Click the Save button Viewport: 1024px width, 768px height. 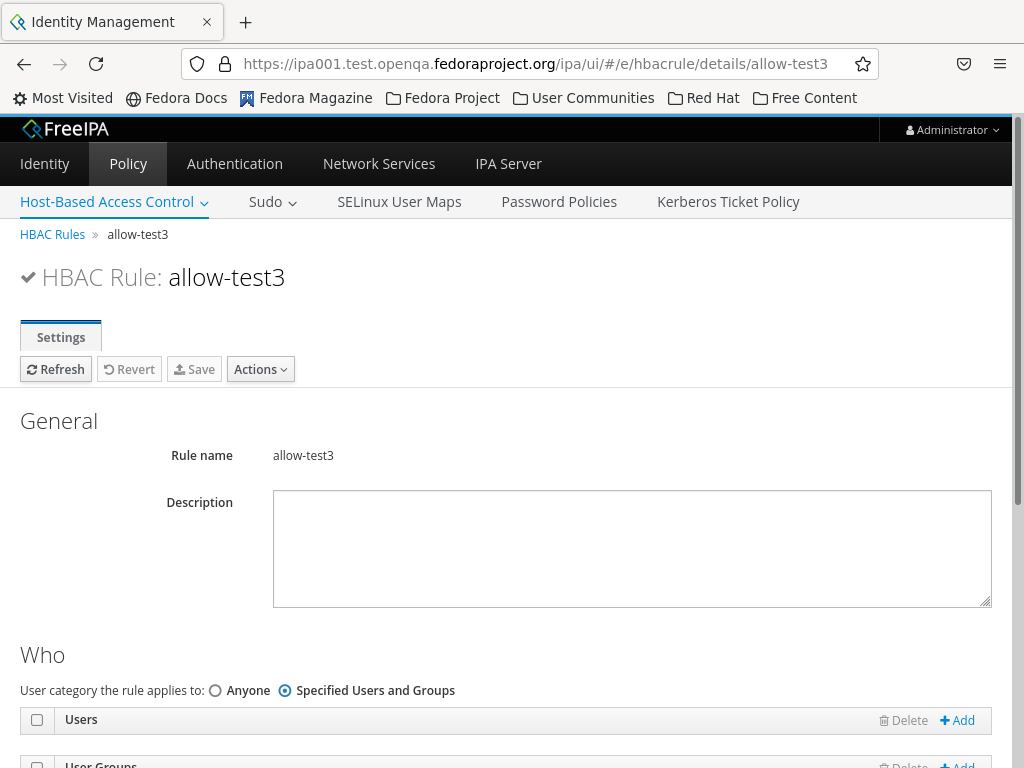click(x=195, y=369)
